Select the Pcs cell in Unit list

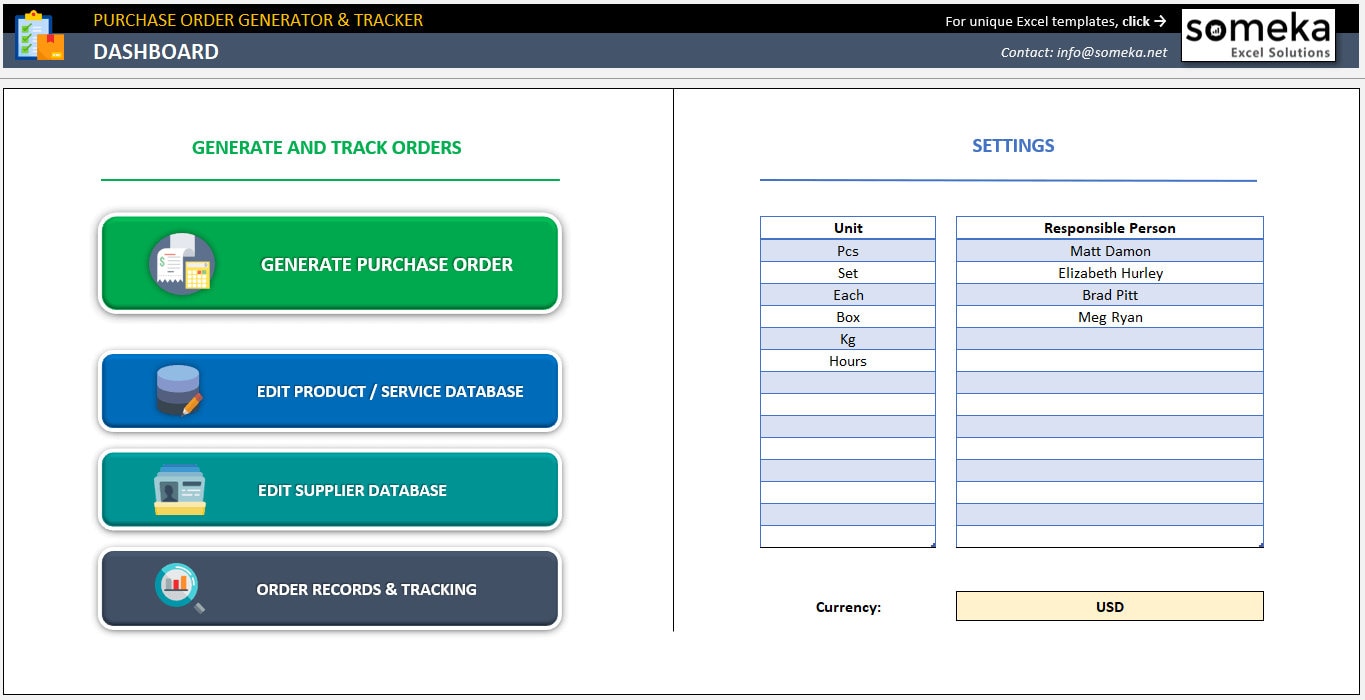[x=847, y=251]
